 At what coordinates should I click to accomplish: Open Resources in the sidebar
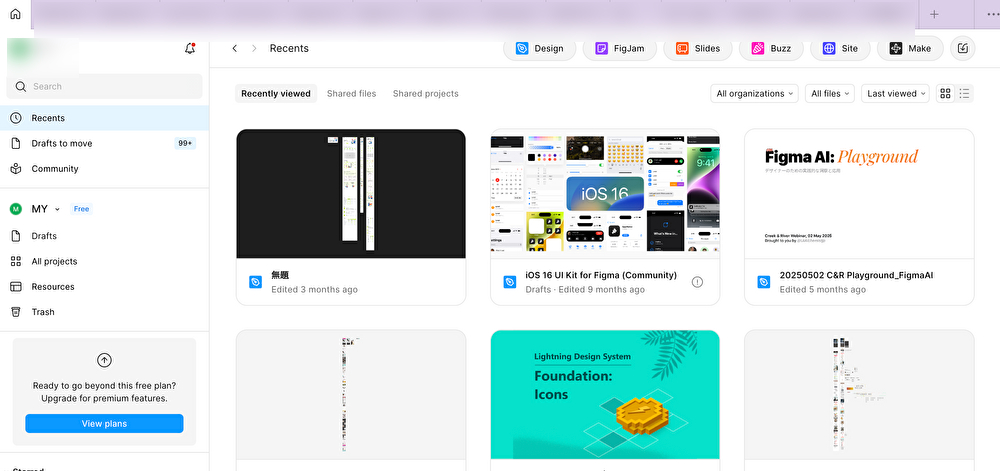coord(105,287)
